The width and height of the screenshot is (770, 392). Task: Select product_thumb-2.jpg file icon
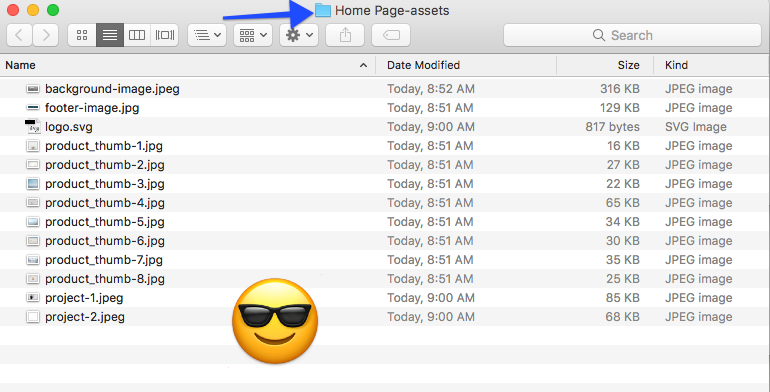point(33,165)
